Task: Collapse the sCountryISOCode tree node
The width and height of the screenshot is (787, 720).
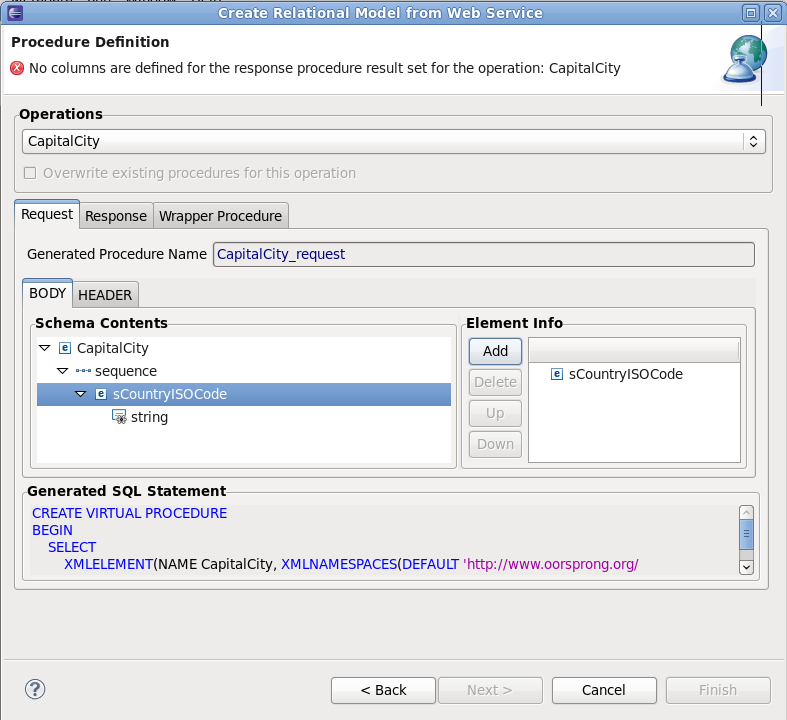Action: pos(81,394)
